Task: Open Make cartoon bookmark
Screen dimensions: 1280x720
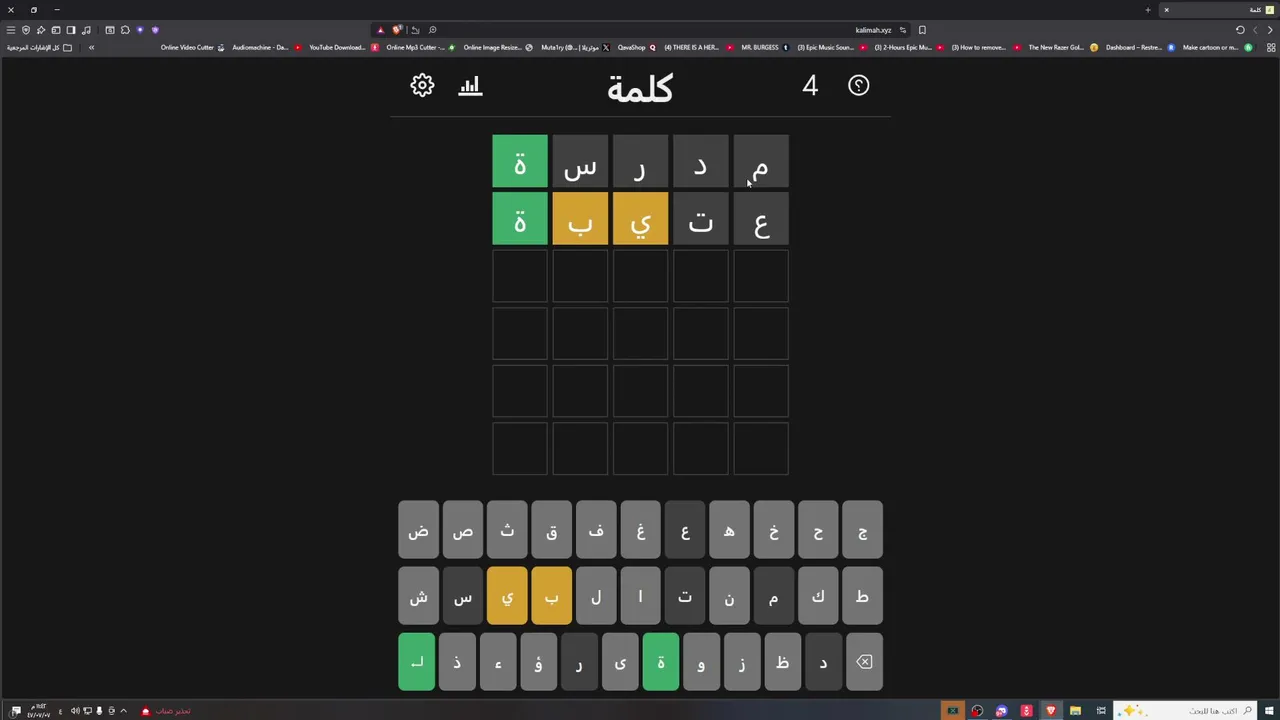Action: pos(1217,47)
